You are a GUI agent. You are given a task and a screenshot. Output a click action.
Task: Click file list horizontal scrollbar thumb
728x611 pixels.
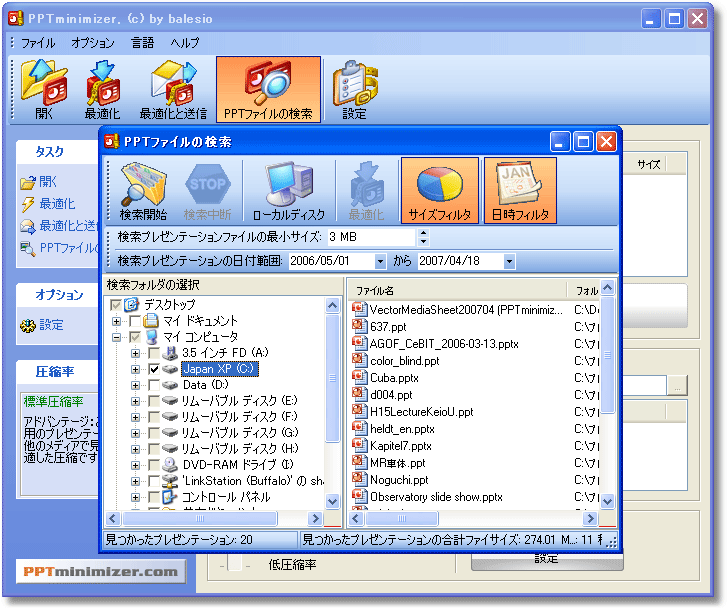(x=402, y=518)
